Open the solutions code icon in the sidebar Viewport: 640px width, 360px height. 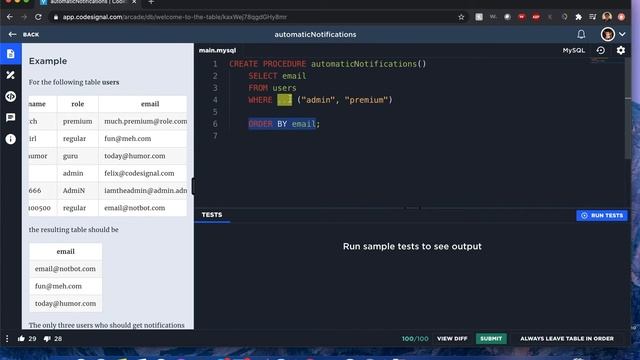(x=11, y=96)
